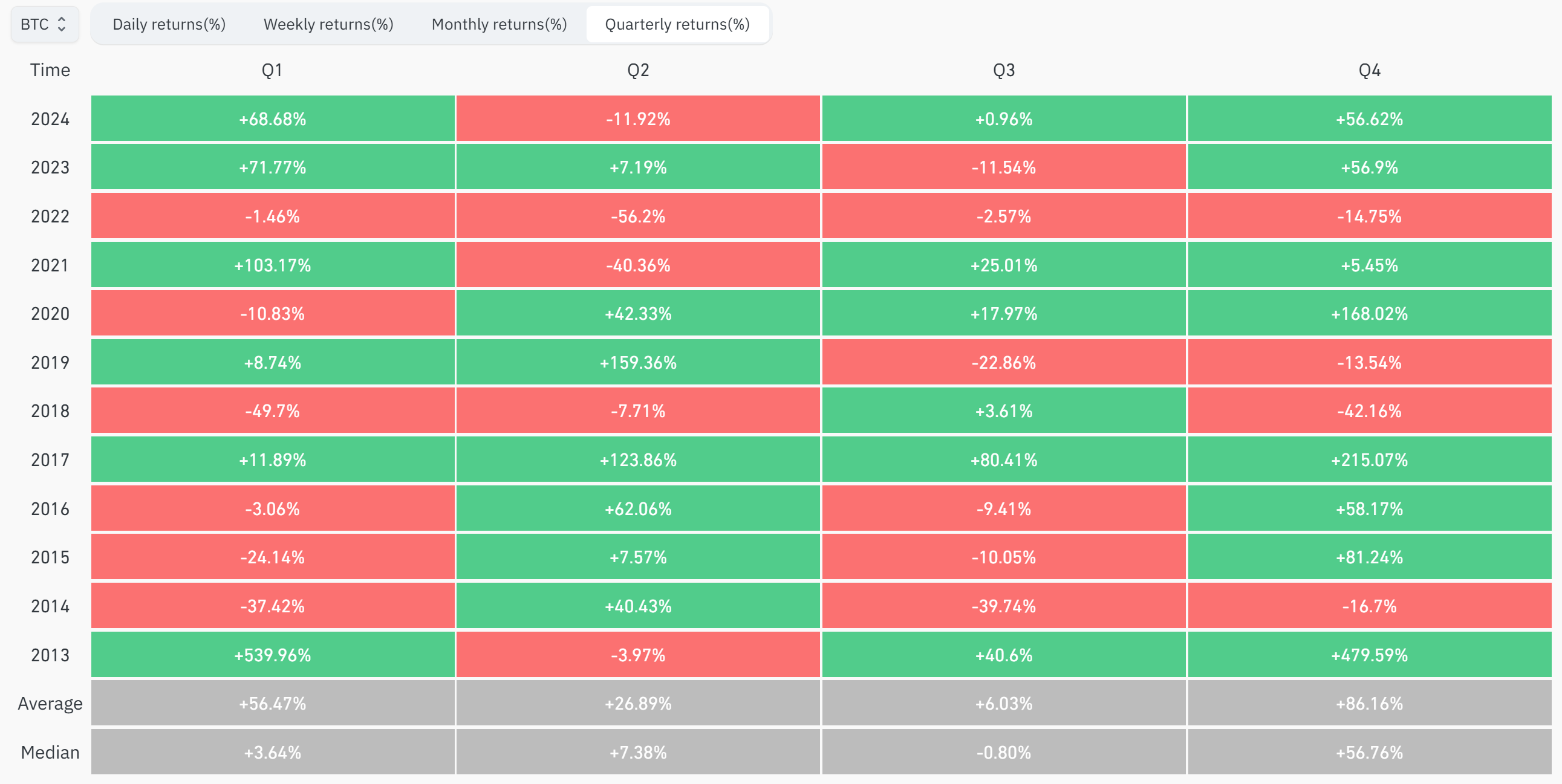The height and width of the screenshot is (784, 1562).
Task: Click the -11.54% cell in 2023
Action: (x=1003, y=167)
